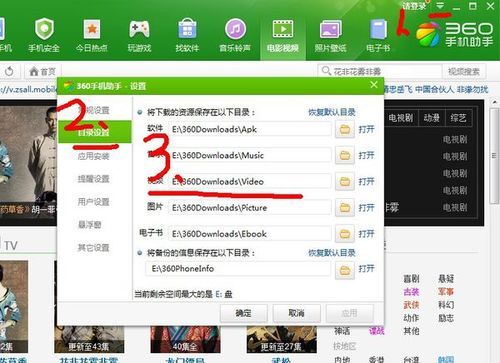Click 打开 next to 360PhoneInfo path

pyautogui.click(x=366, y=268)
